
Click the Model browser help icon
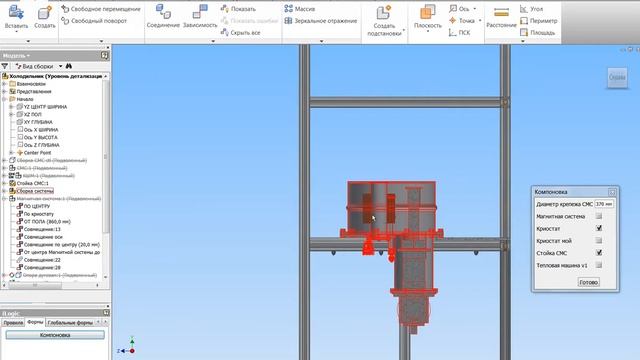pyautogui.click(x=104, y=55)
